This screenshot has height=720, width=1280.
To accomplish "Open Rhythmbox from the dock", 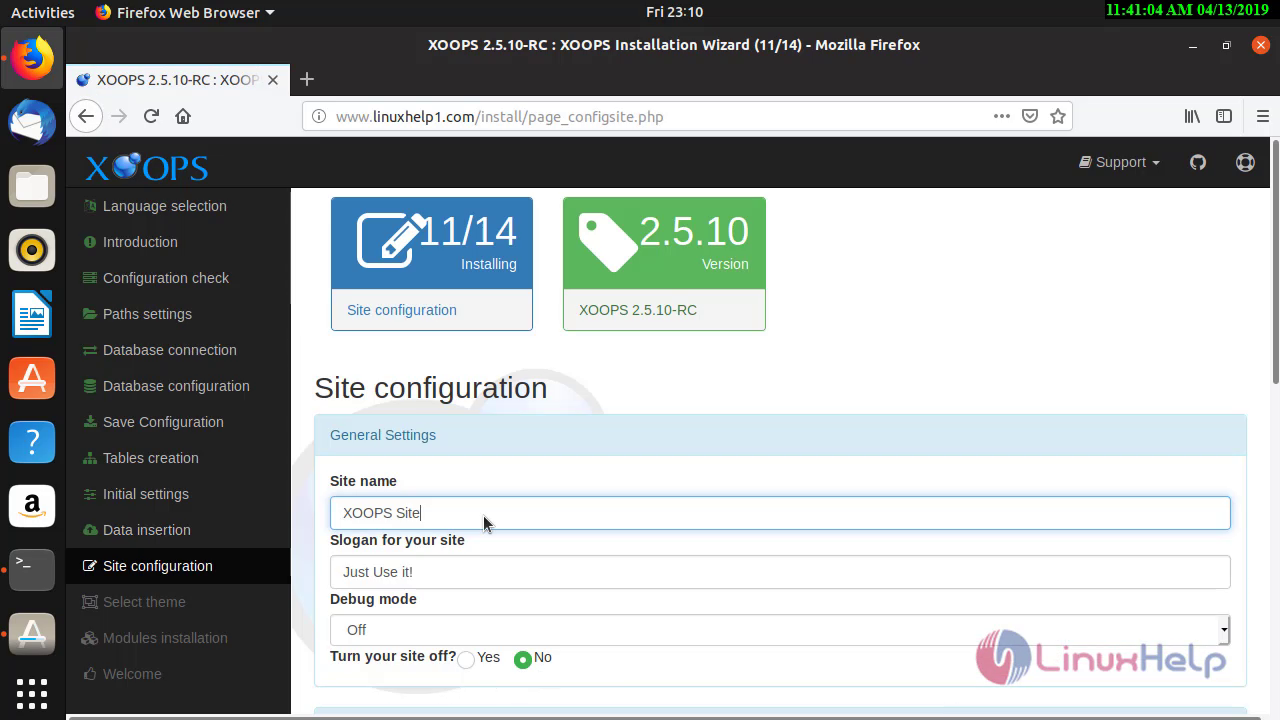I will pos(32,250).
